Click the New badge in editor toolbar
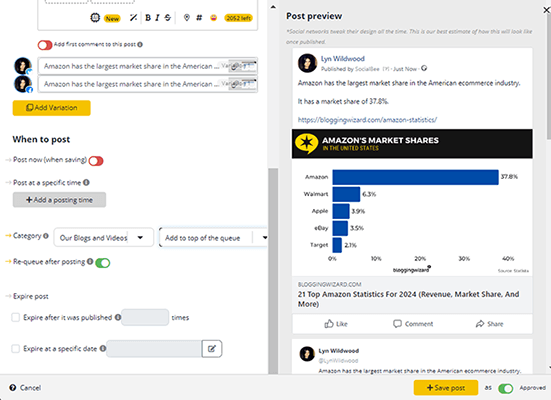Viewport: 551px width, 400px height. 112,18
